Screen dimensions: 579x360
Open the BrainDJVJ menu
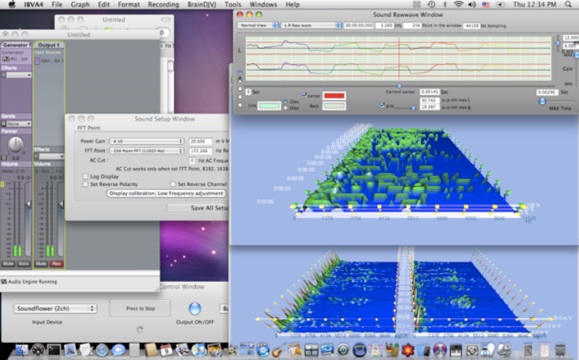pos(202,4)
